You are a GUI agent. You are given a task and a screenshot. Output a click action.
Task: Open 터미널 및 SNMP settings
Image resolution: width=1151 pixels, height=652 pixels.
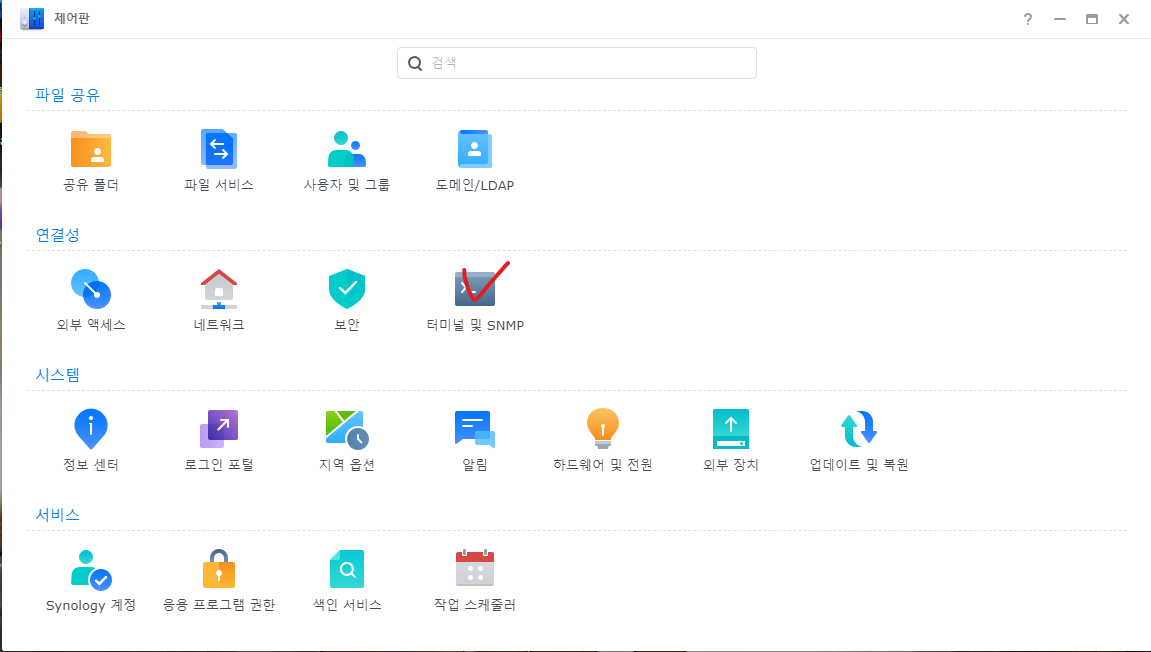(x=475, y=289)
